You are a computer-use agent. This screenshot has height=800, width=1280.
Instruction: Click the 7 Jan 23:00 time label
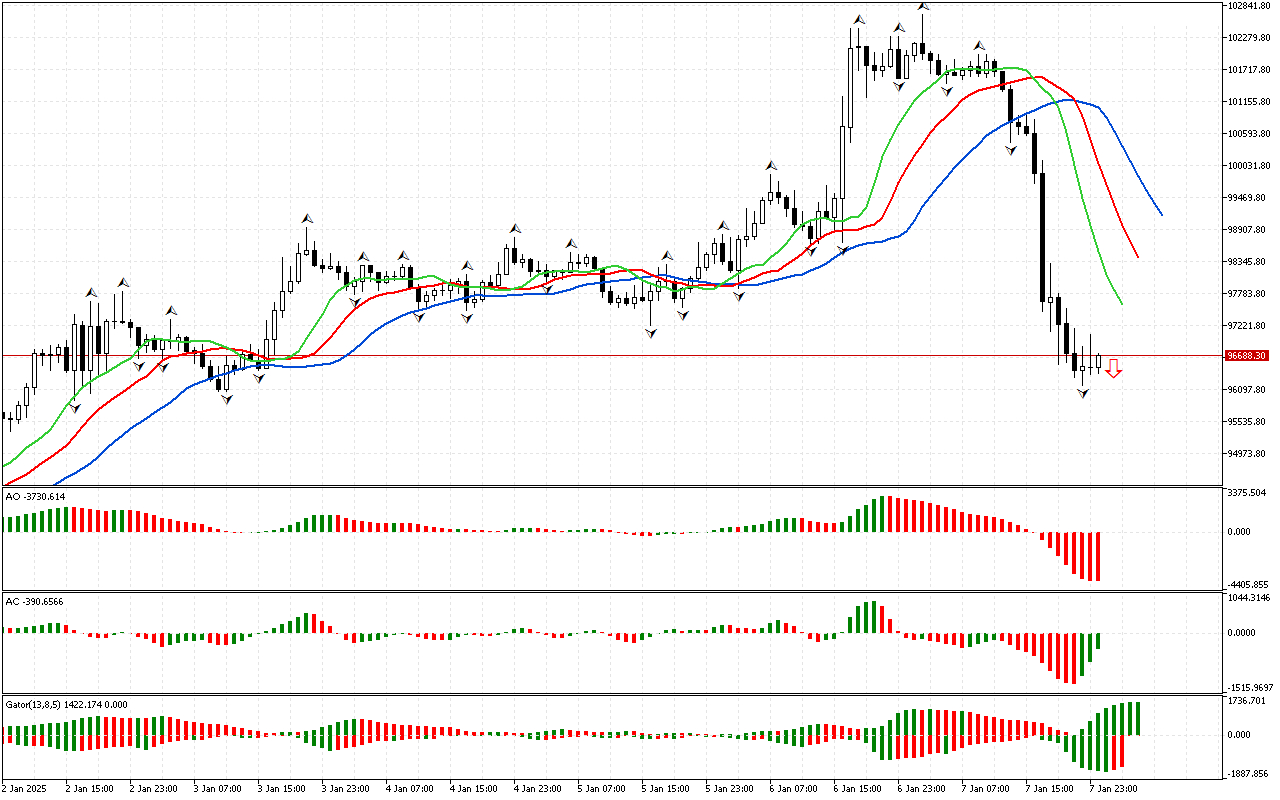[1113, 788]
